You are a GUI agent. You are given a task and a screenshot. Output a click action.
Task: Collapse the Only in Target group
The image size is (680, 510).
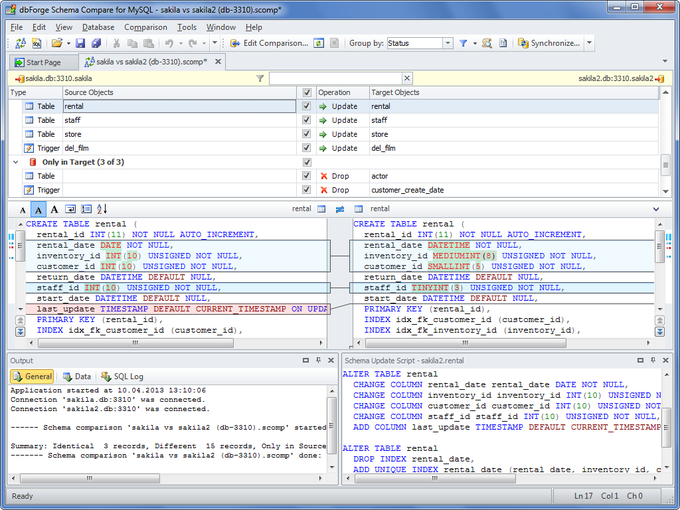pos(16,162)
